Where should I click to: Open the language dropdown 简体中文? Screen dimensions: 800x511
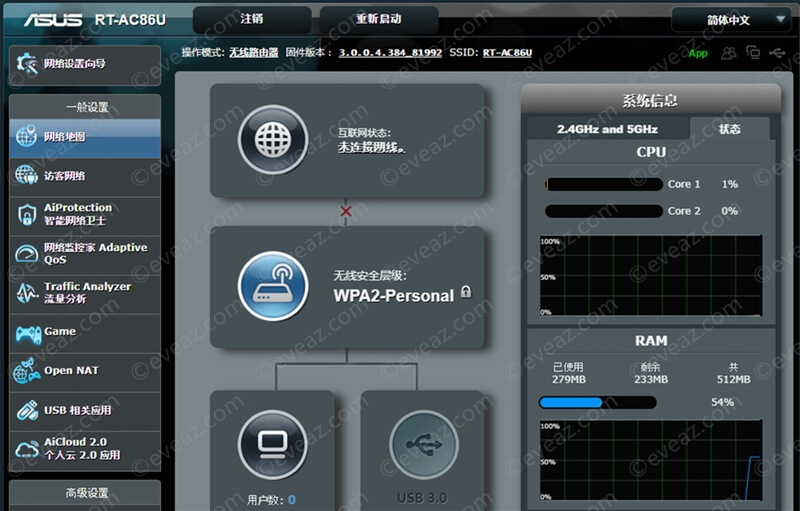731,20
